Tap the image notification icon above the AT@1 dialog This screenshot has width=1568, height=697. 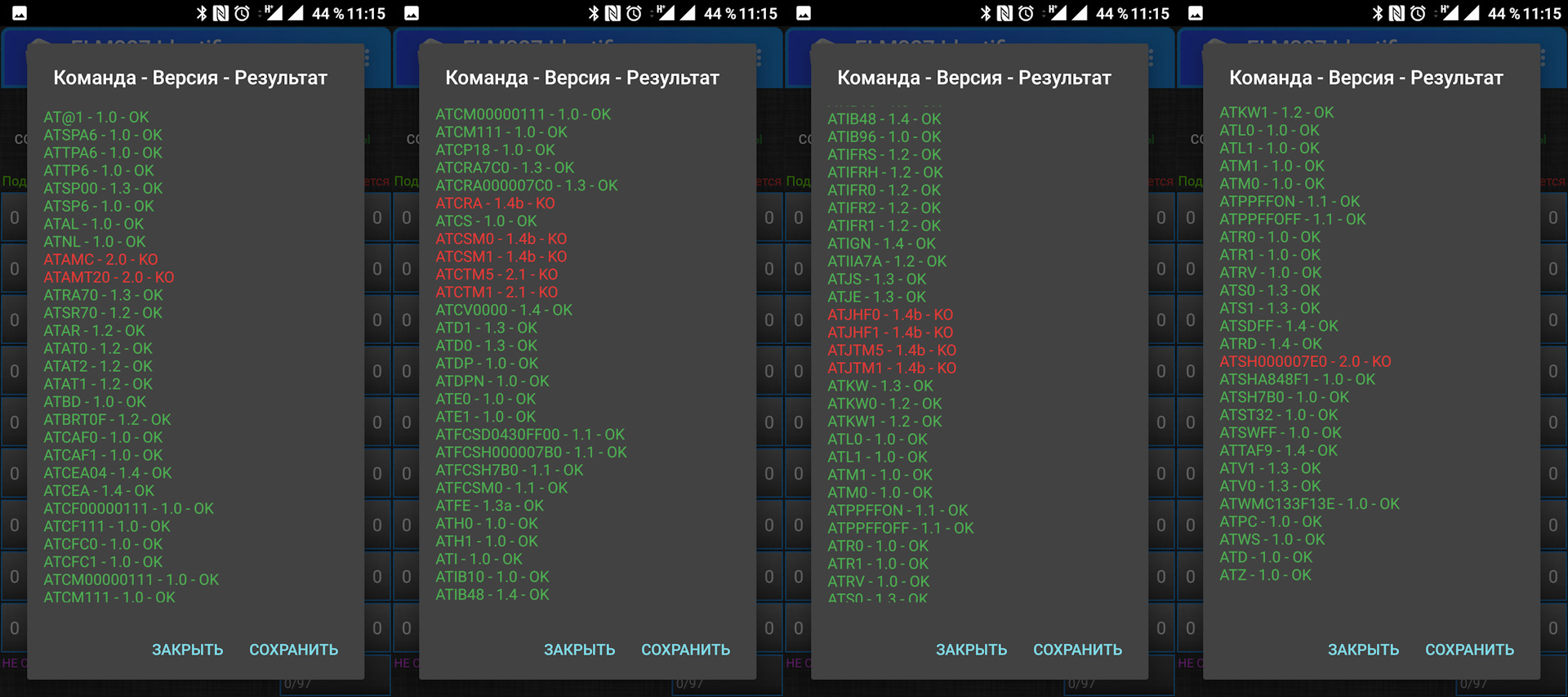[20, 13]
